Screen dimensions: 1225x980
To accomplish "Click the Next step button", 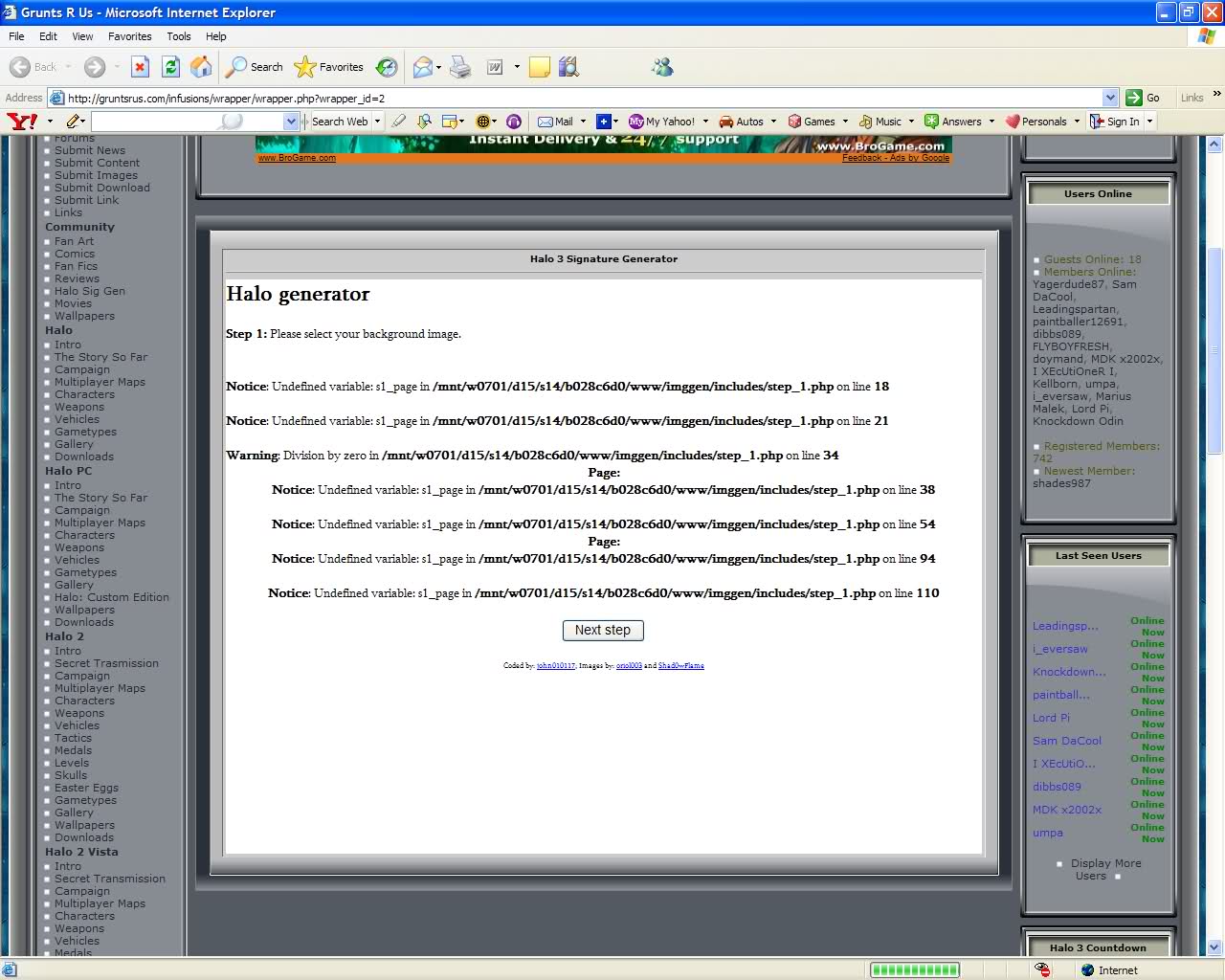I will (x=603, y=630).
